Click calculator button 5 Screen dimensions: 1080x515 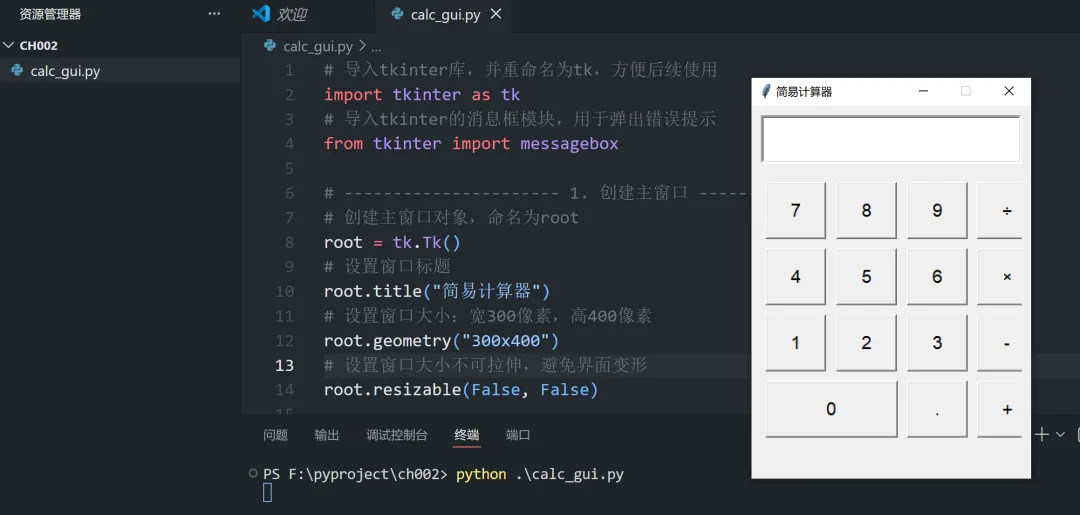[866, 277]
